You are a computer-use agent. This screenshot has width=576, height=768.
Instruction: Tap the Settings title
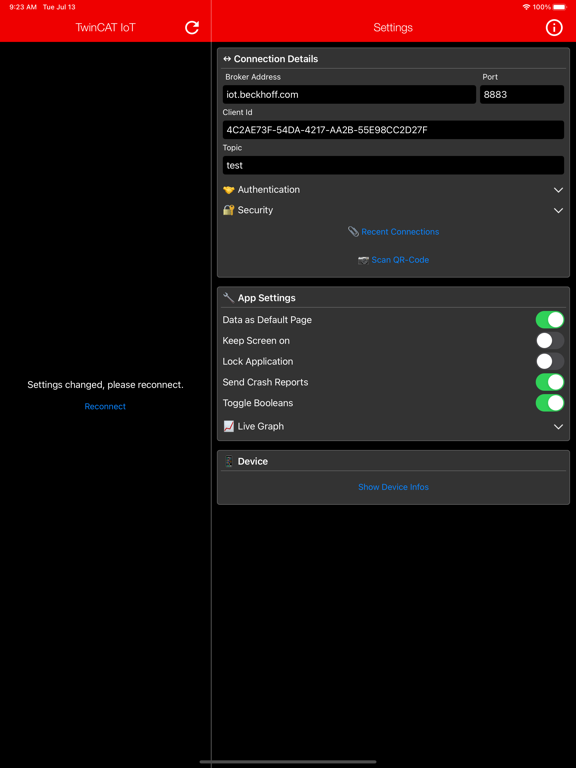coord(393,27)
